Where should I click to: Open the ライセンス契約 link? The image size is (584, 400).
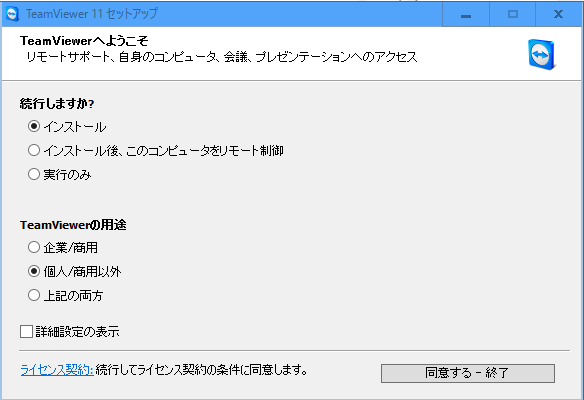[x=57, y=370]
